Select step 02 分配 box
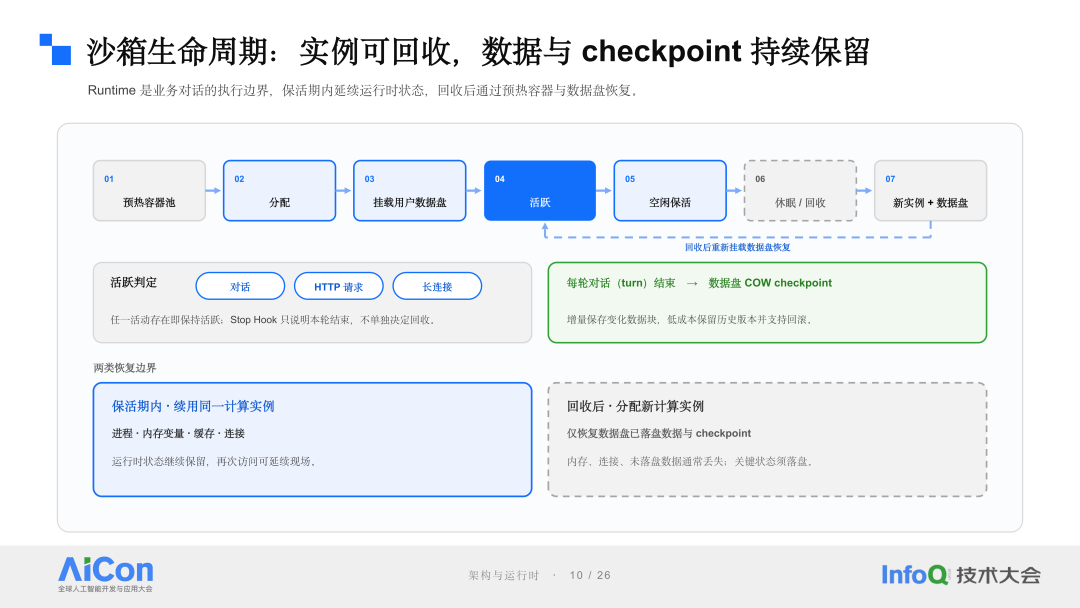This screenshot has width=1080, height=608. [280, 191]
